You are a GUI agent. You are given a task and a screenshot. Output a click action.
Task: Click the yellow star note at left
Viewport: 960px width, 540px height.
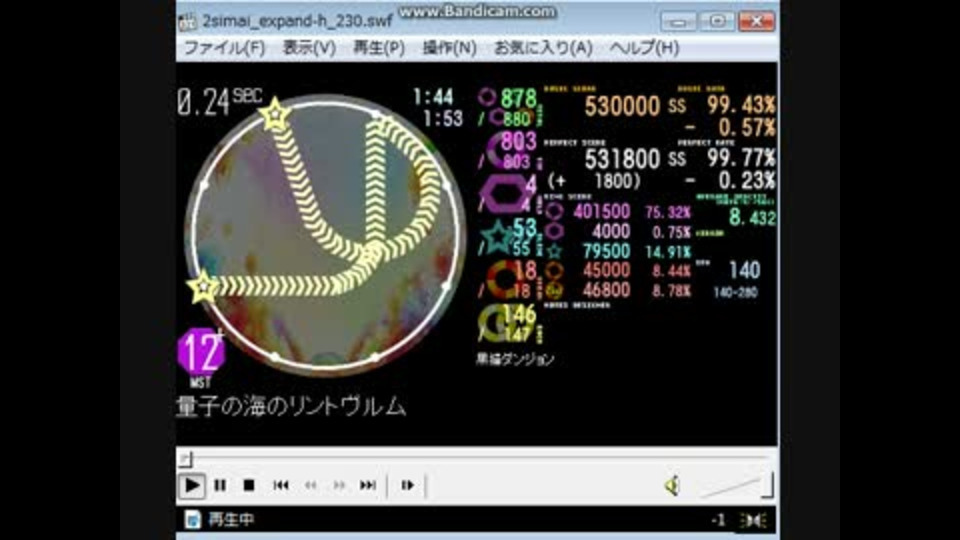(202, 287)
